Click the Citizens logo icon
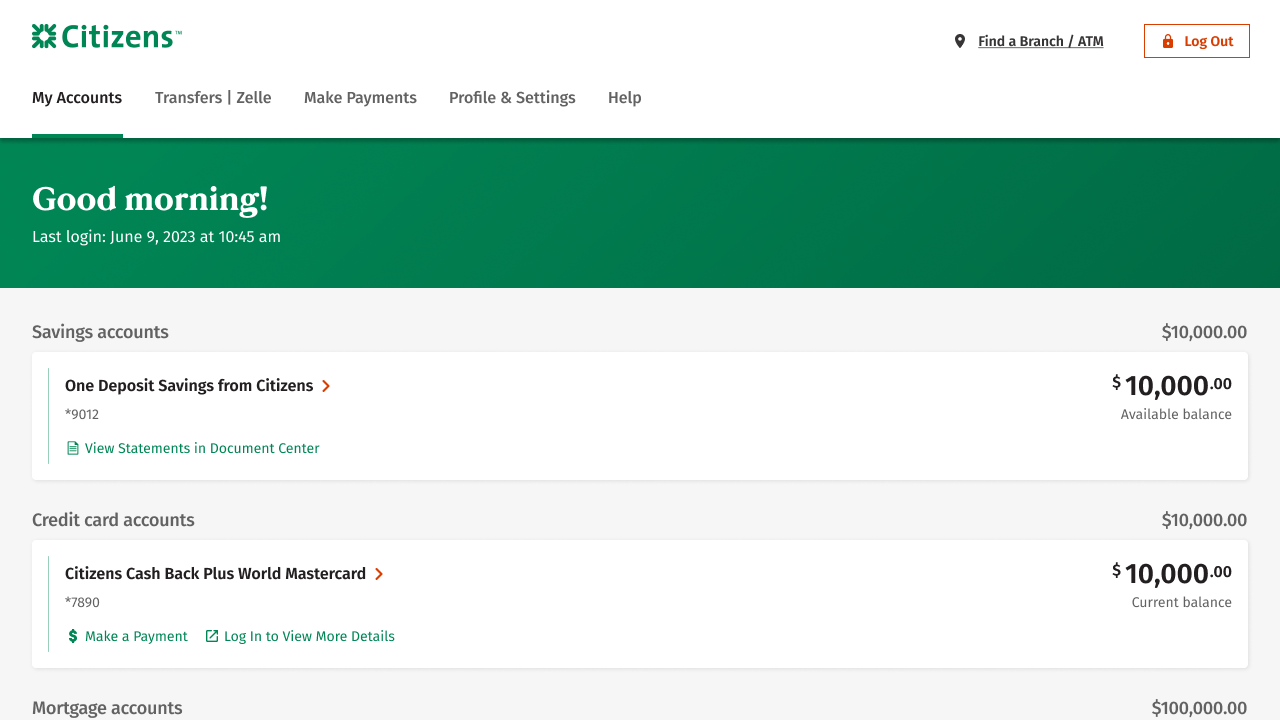This screenshot has height=720, width=1280. [x=44, y=37]
